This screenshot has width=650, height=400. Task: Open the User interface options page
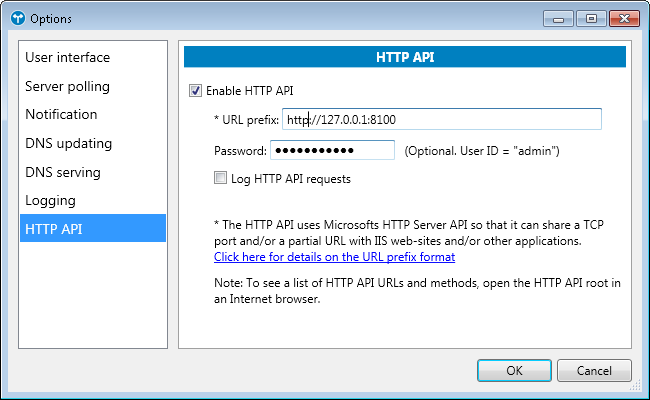pyautogui.click(x=67, y=57)
